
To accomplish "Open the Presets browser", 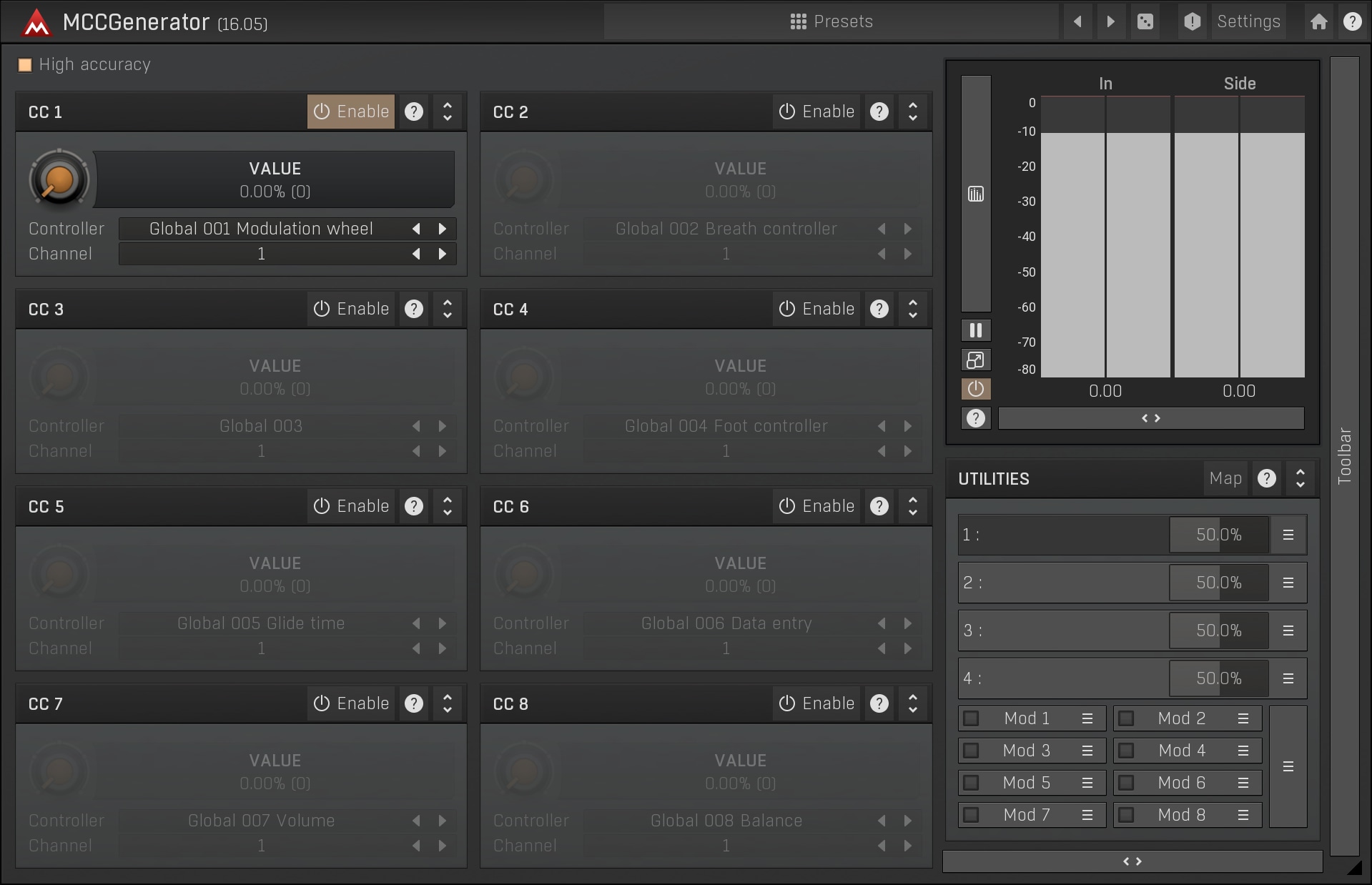I will pos(831,21).
